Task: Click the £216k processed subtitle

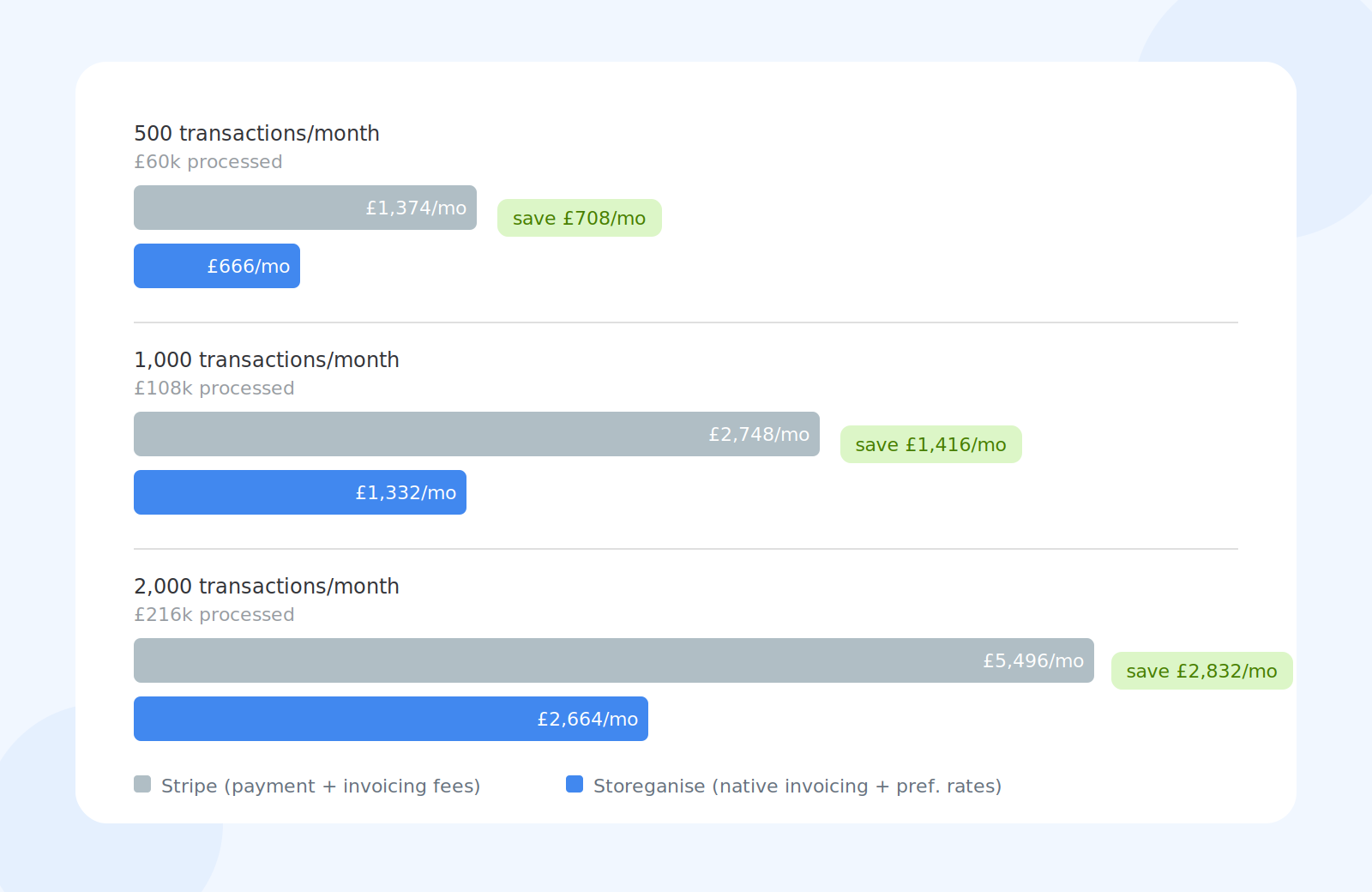Action: tap(214, 615)
